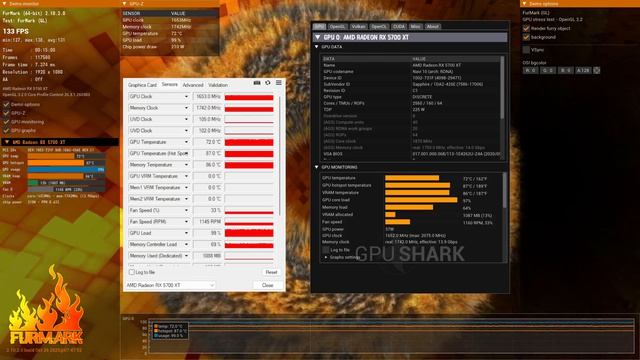The height and width of the screenshot is (360, 640).
Task: Toggle Log to file checkbox in GPU-Z
Action: [131, 272]
